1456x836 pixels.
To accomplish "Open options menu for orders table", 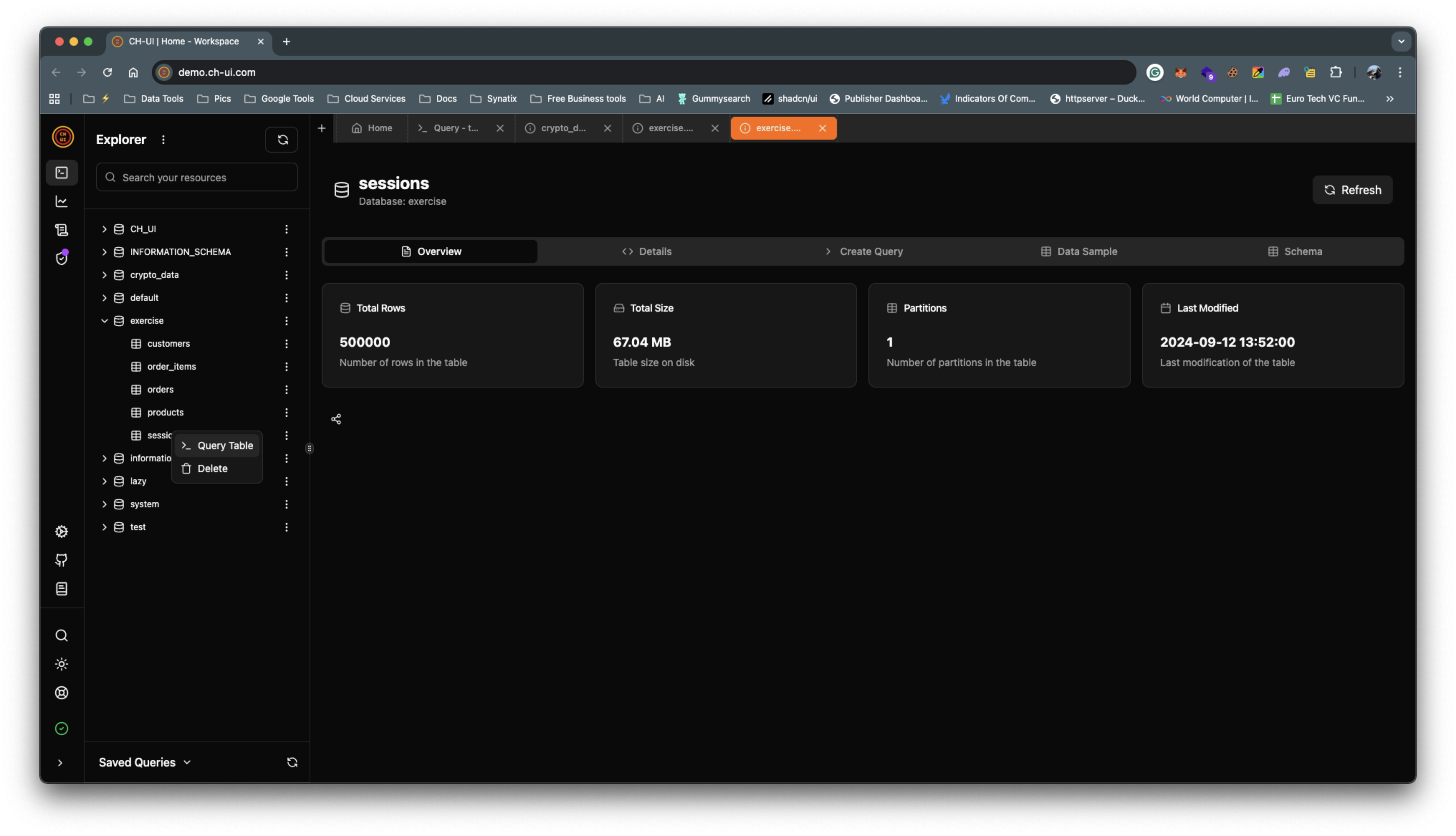I will click(x=287, y=390).
